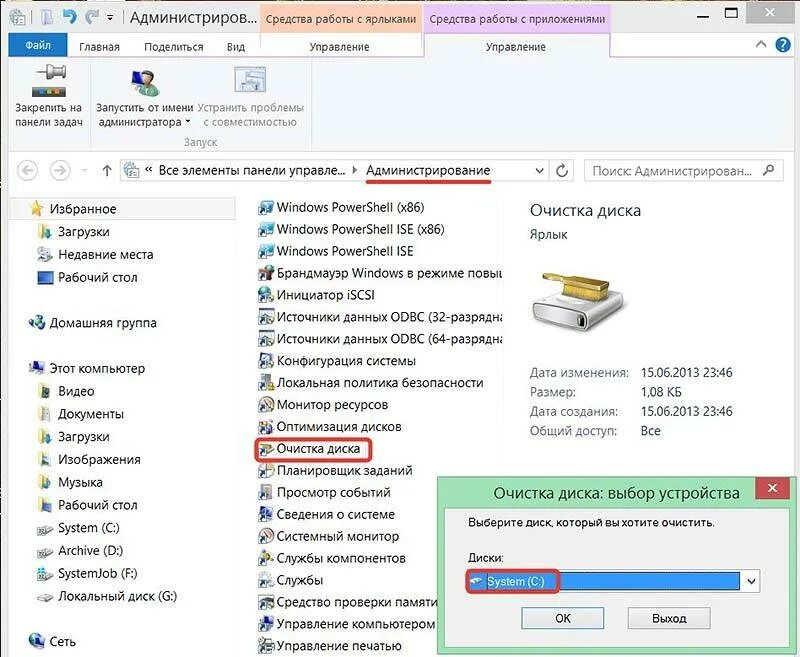800x657 pixels.
Task: Collapse the ribbon using the chevron arrow
Action: (760, 44)
